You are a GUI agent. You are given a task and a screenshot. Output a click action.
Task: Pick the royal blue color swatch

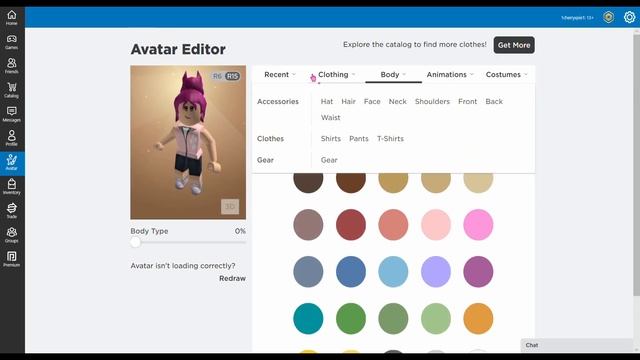(x=351, y=272)
